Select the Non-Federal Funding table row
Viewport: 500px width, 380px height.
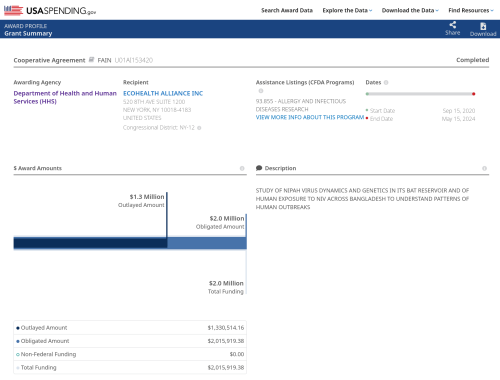pos(130,354)
